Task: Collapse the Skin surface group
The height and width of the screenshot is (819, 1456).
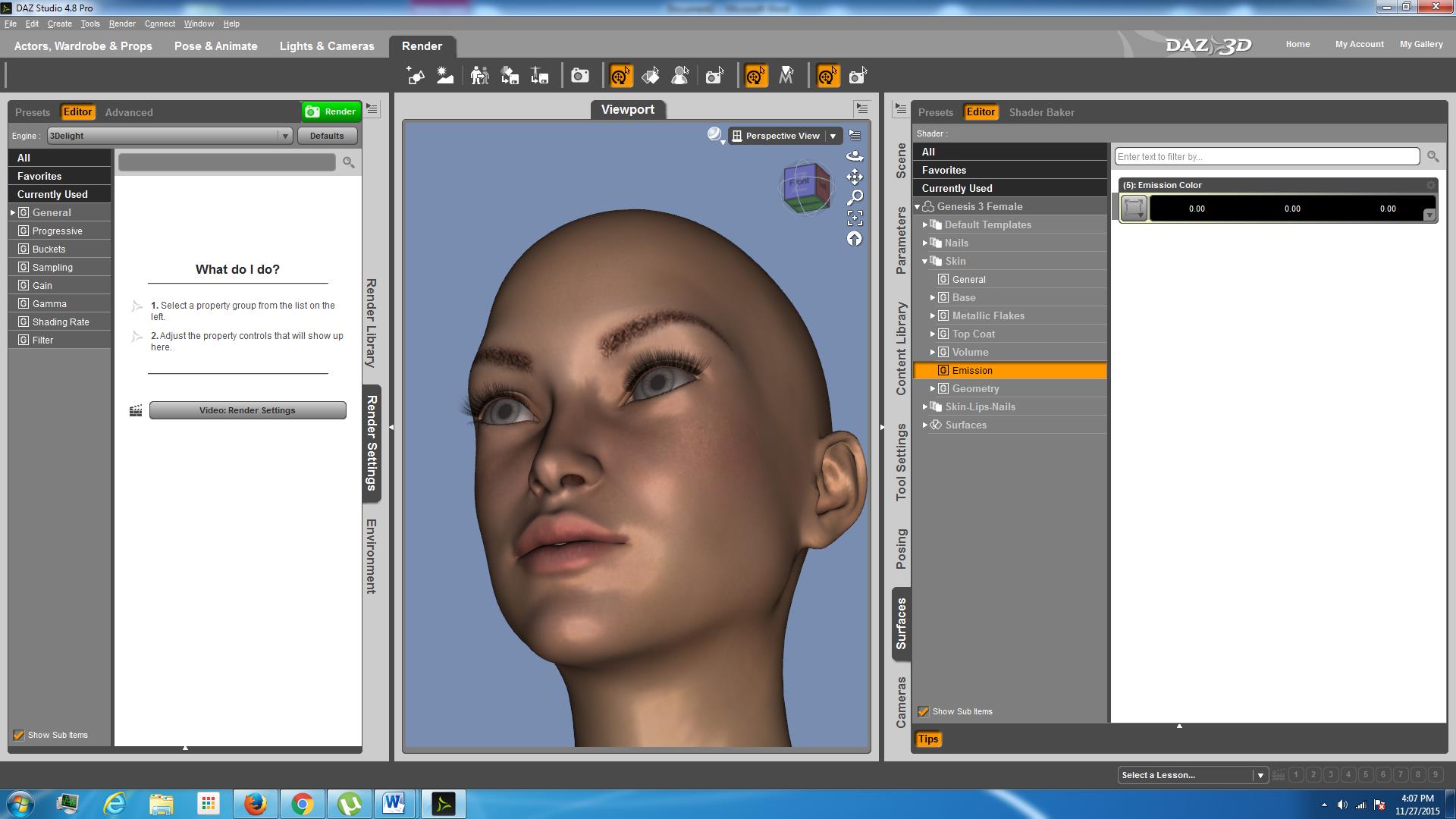Action: (925, 261)
